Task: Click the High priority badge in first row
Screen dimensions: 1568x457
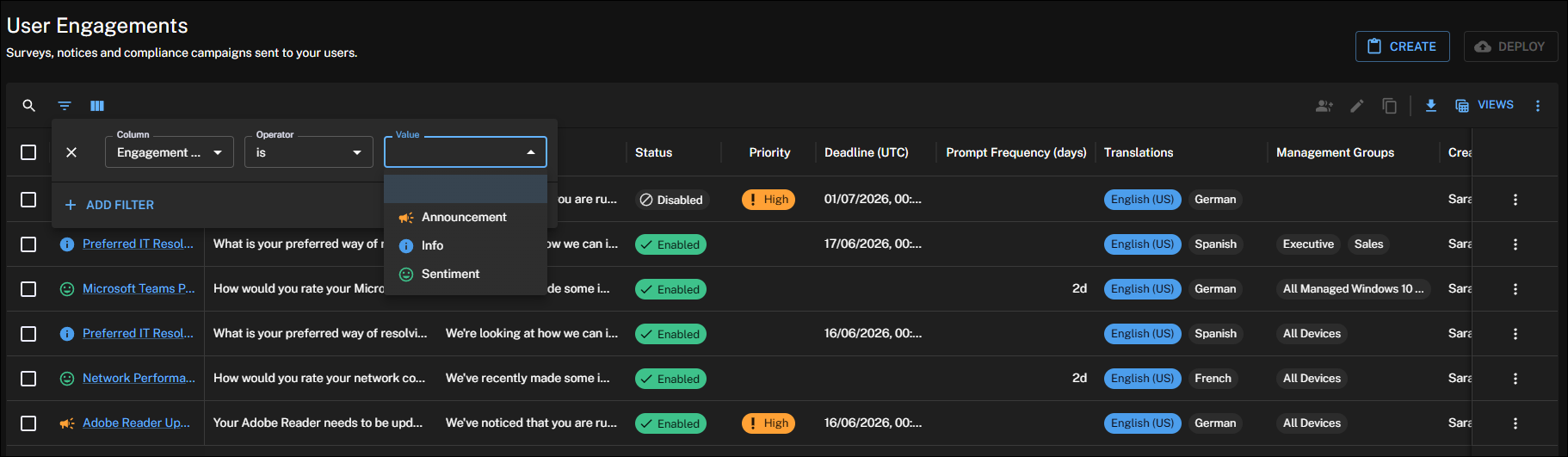Action: point(769,200)
